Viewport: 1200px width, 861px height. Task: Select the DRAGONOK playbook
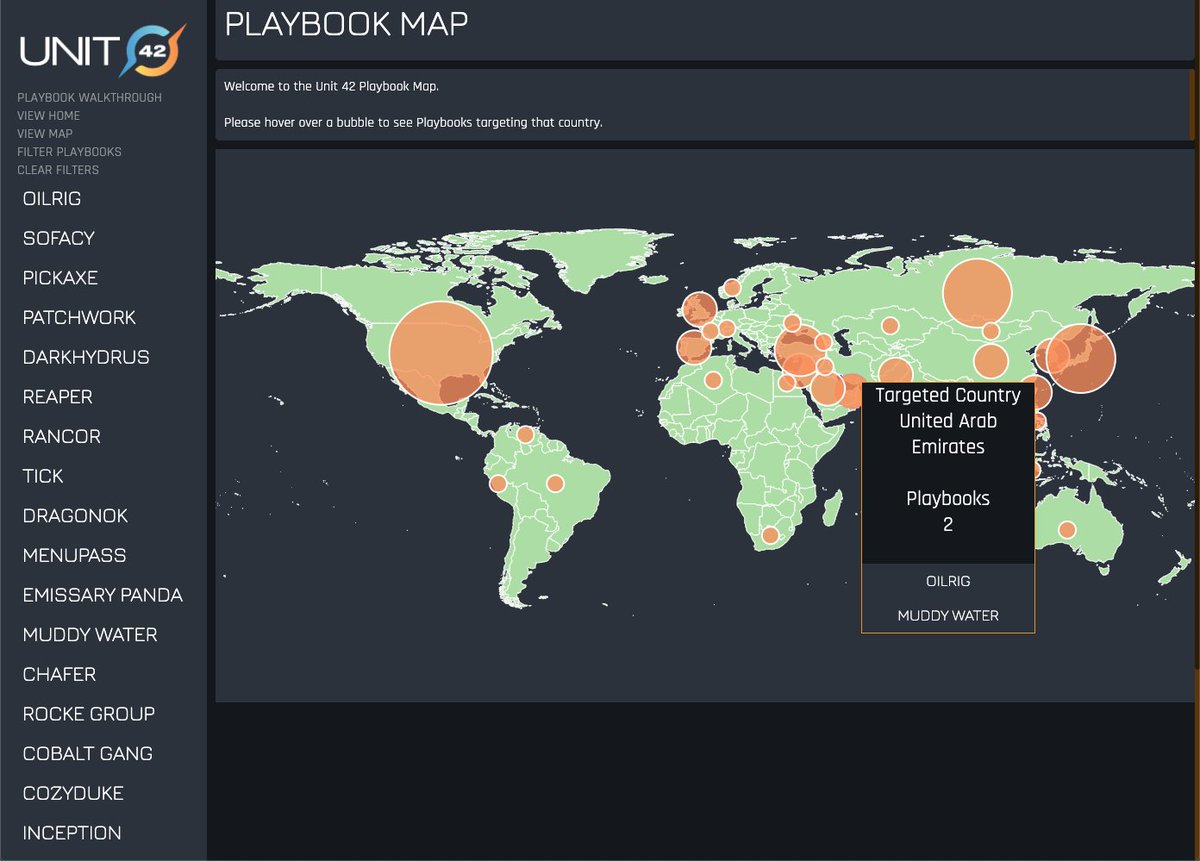point(75,516)
